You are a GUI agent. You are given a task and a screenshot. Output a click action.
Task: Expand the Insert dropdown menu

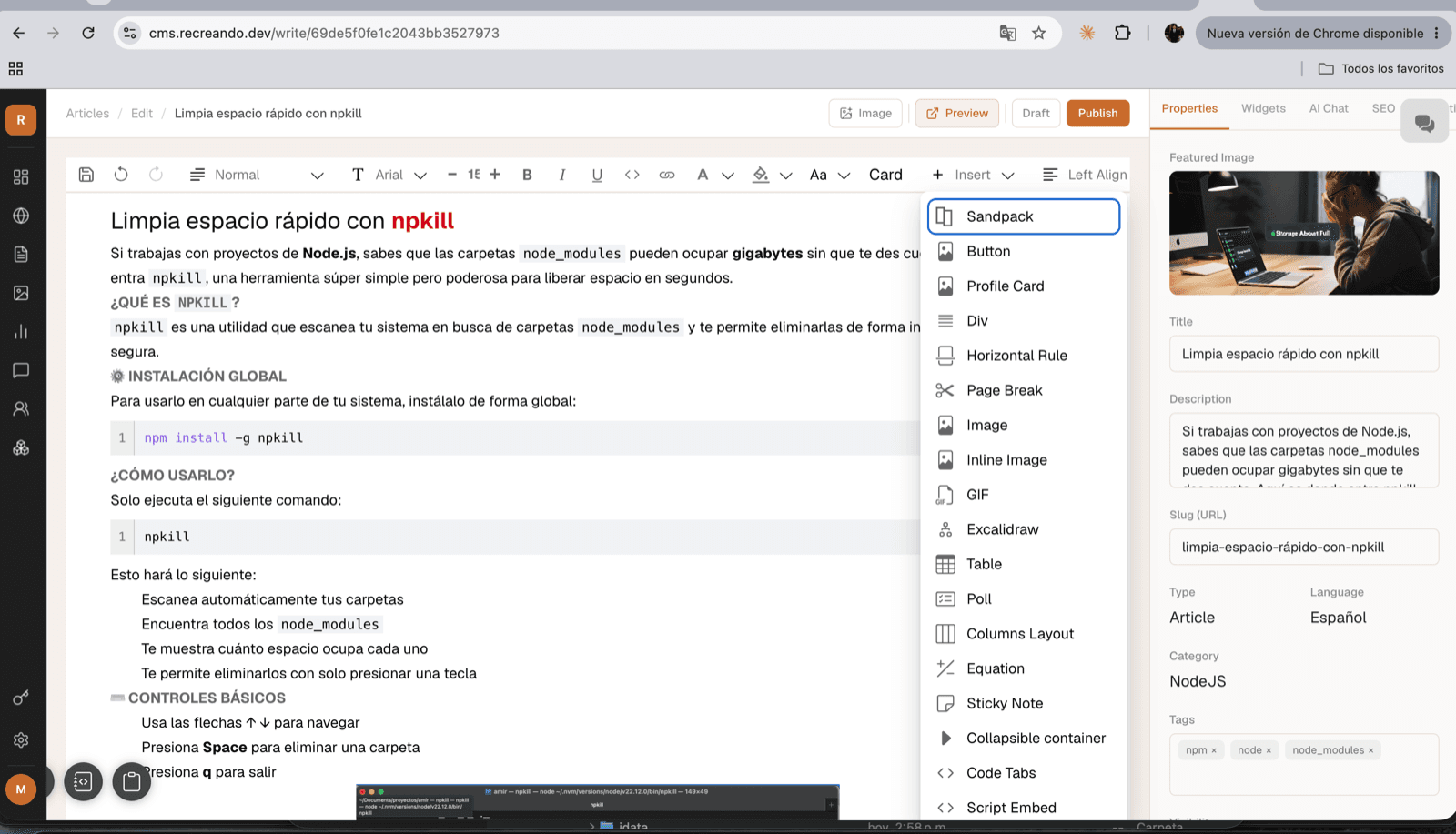973,175
